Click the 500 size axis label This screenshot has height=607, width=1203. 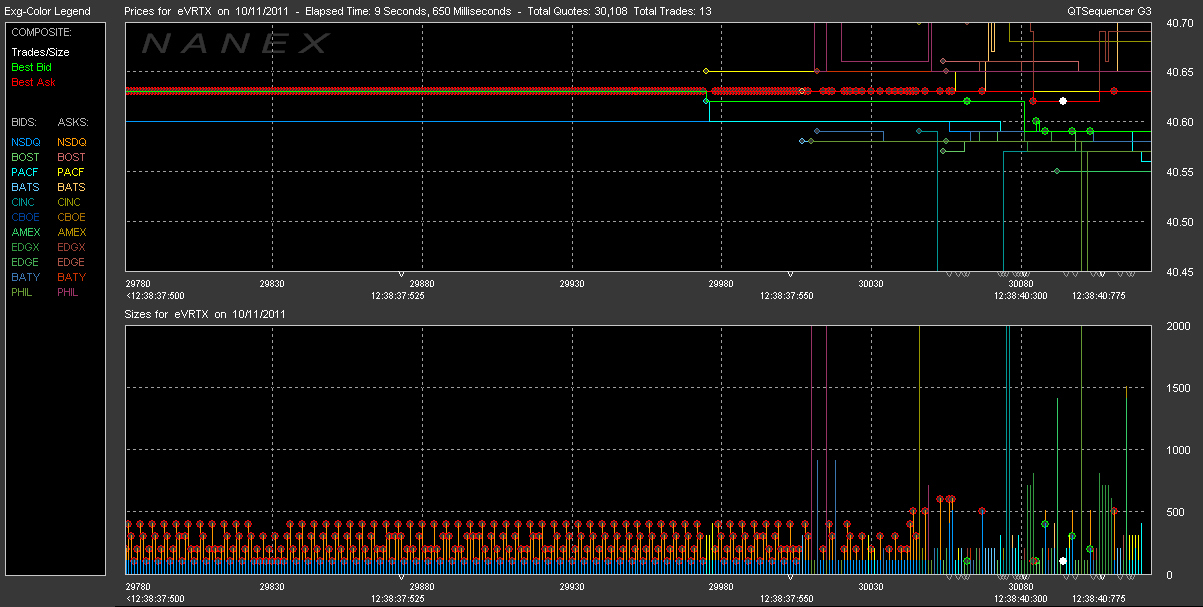1174,512
